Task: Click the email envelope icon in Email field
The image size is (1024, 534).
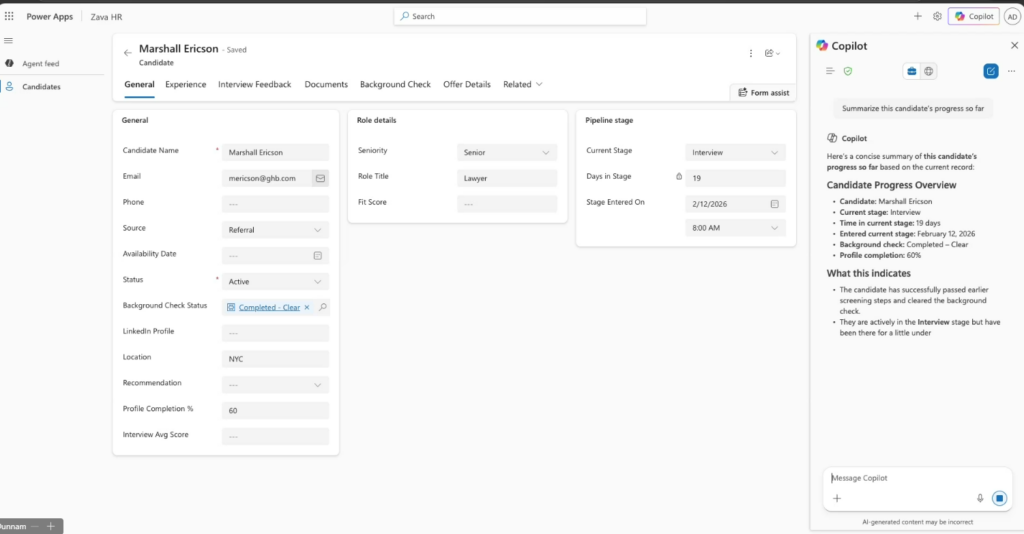Action: 320,178
